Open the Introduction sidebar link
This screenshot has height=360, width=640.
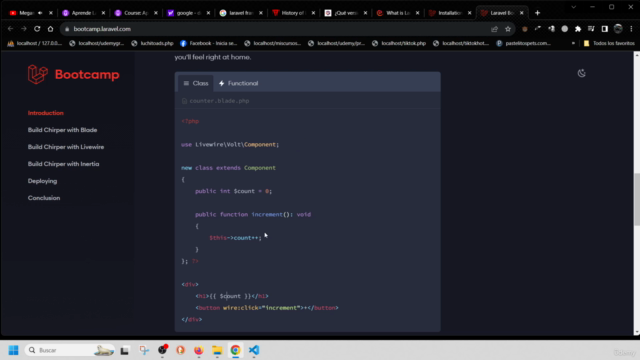46,113
